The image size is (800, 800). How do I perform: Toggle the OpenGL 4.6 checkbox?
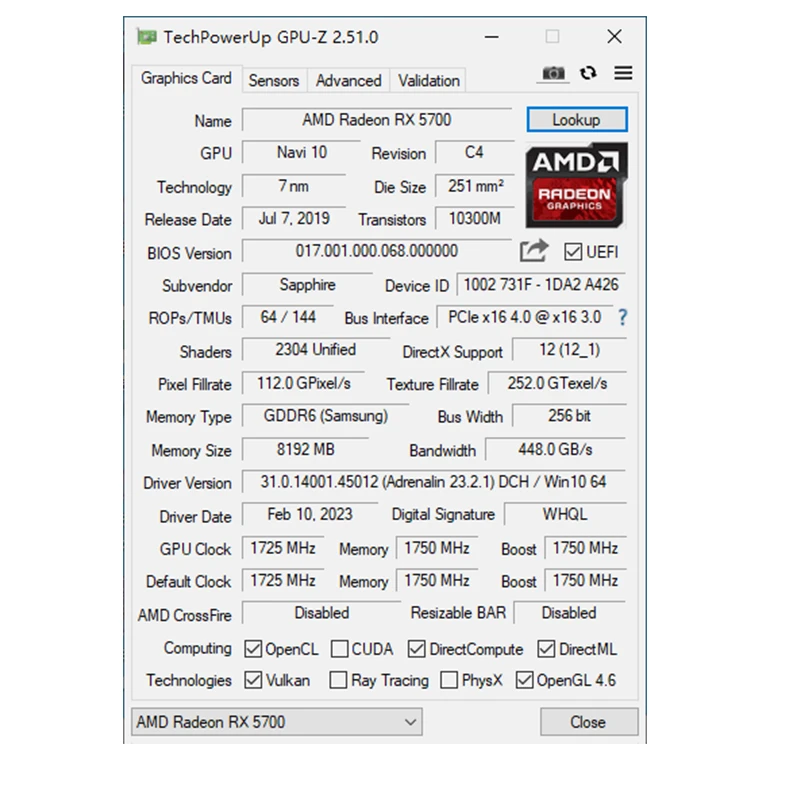(x=524, y=680)
